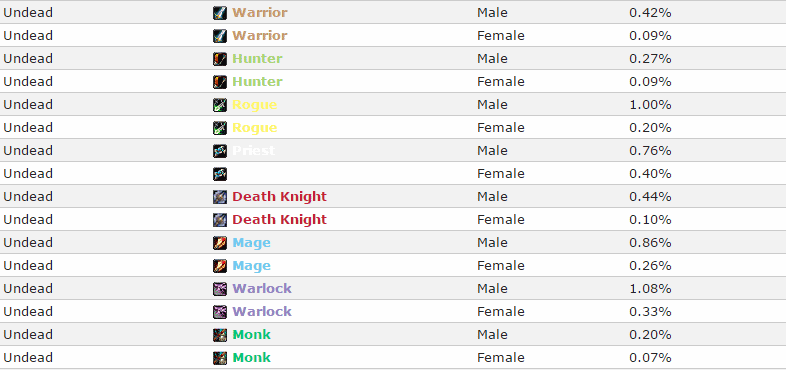
Task: Click the Death Knight icon in the Male row
Action: pos(220,197)
